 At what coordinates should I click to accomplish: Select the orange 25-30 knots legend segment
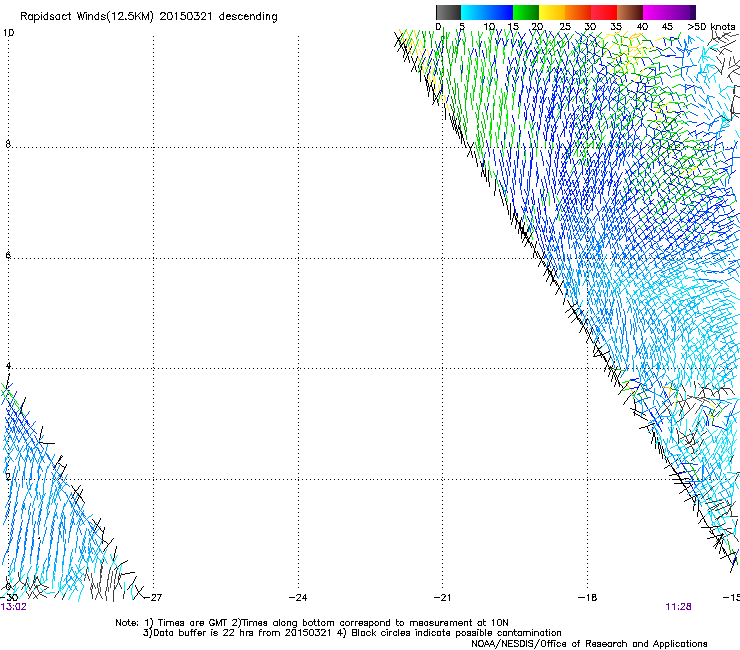pos(578,12)
